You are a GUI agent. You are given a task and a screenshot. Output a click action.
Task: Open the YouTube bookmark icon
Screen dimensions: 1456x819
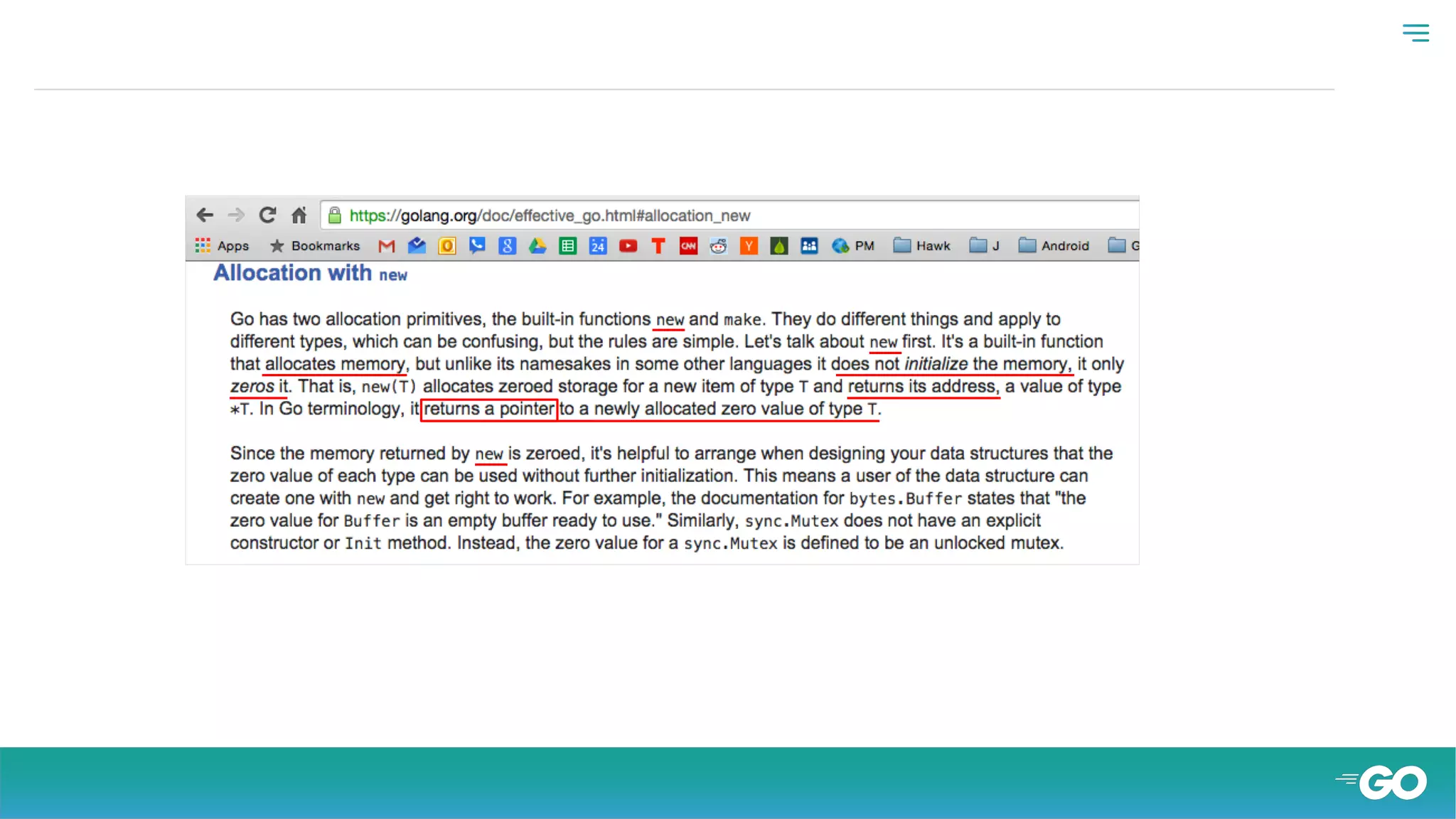point(628,246)
